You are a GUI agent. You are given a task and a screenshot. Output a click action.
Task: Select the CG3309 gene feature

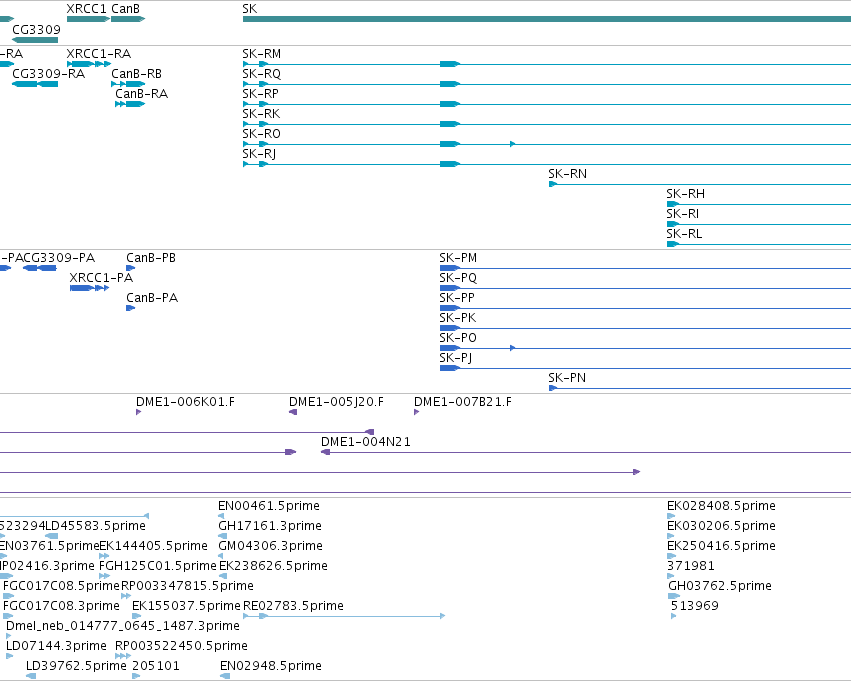point(35,40)
